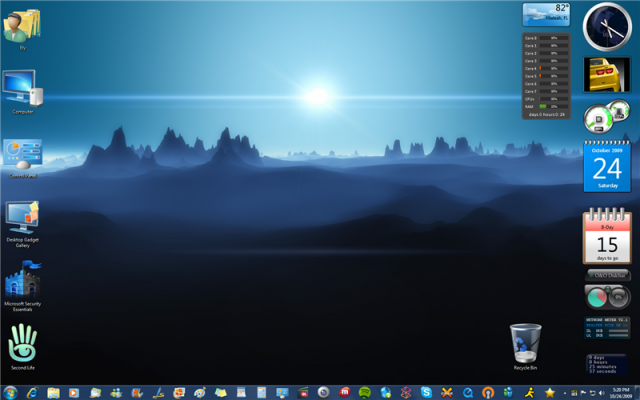Open Desktop Gadget Gallery shortcut
The image size is (640, 400).
(x=22, y=224)
